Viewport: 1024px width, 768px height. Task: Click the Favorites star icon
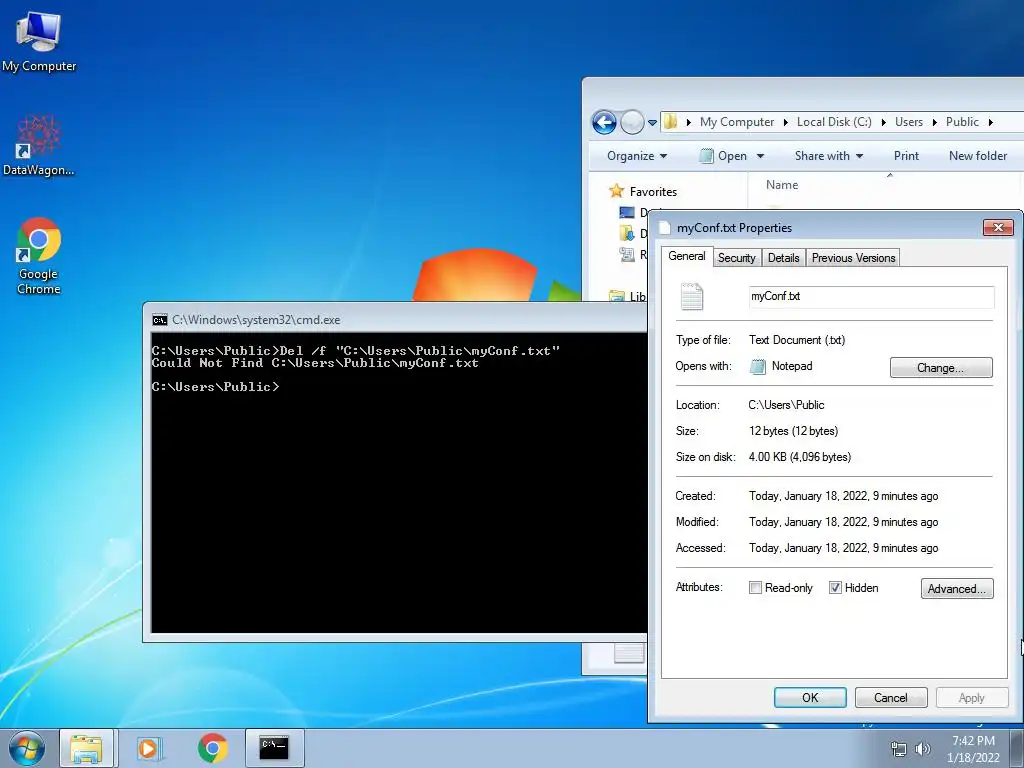tap(616, 191)
